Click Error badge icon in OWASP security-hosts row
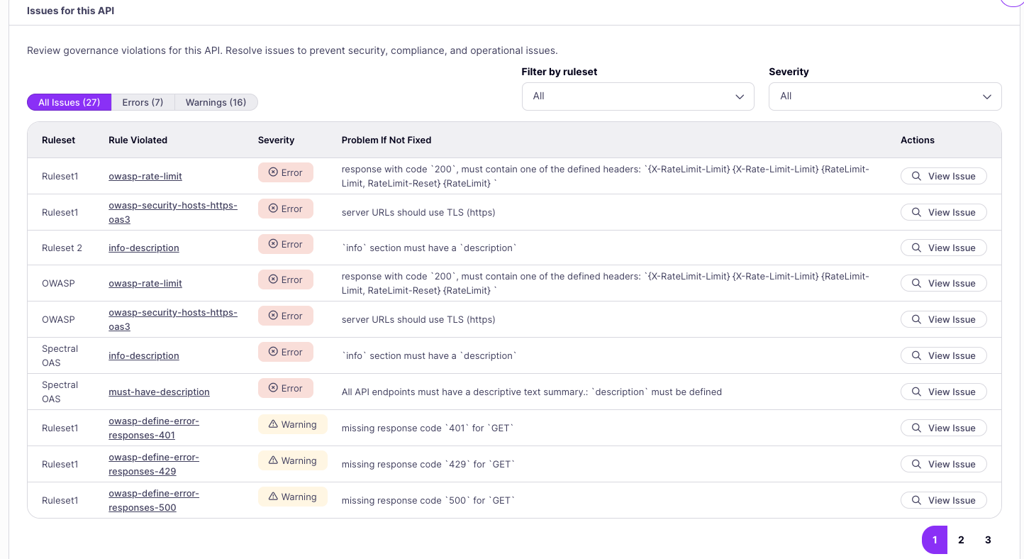 [273, 315]
